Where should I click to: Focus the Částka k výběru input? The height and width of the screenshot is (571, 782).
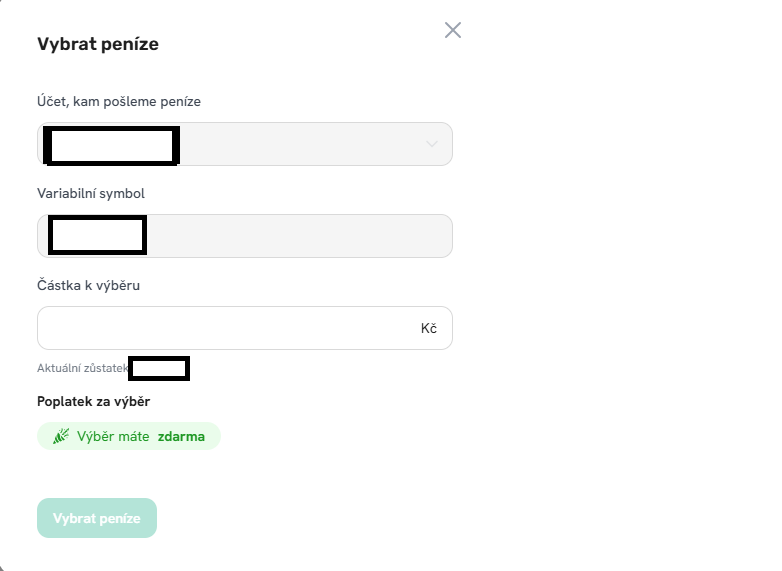[x=225, y=328]
